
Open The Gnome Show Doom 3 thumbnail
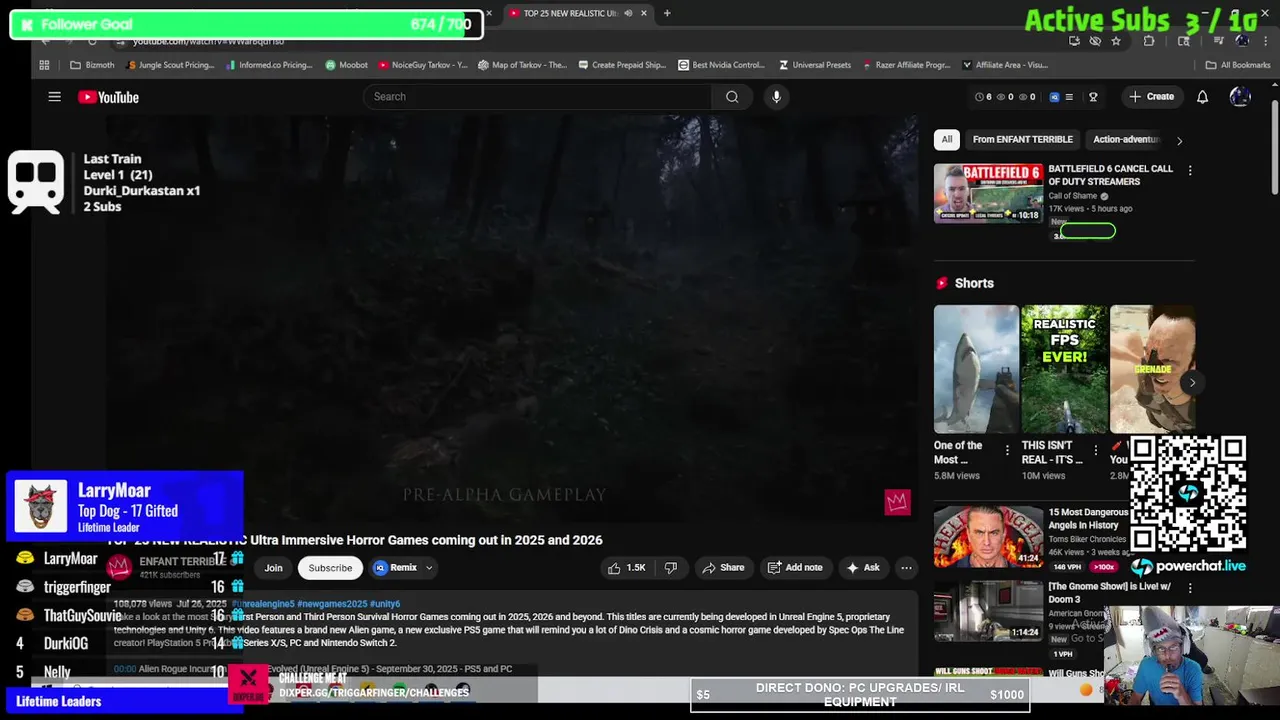988,610
